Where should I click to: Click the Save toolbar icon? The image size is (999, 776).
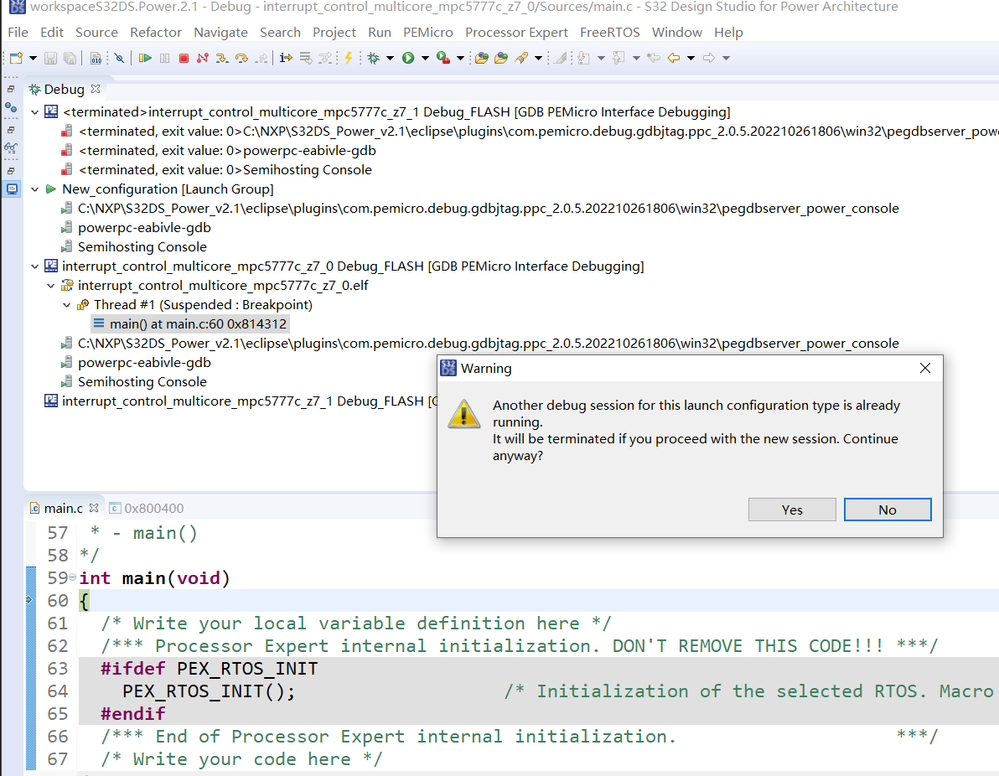50,58
